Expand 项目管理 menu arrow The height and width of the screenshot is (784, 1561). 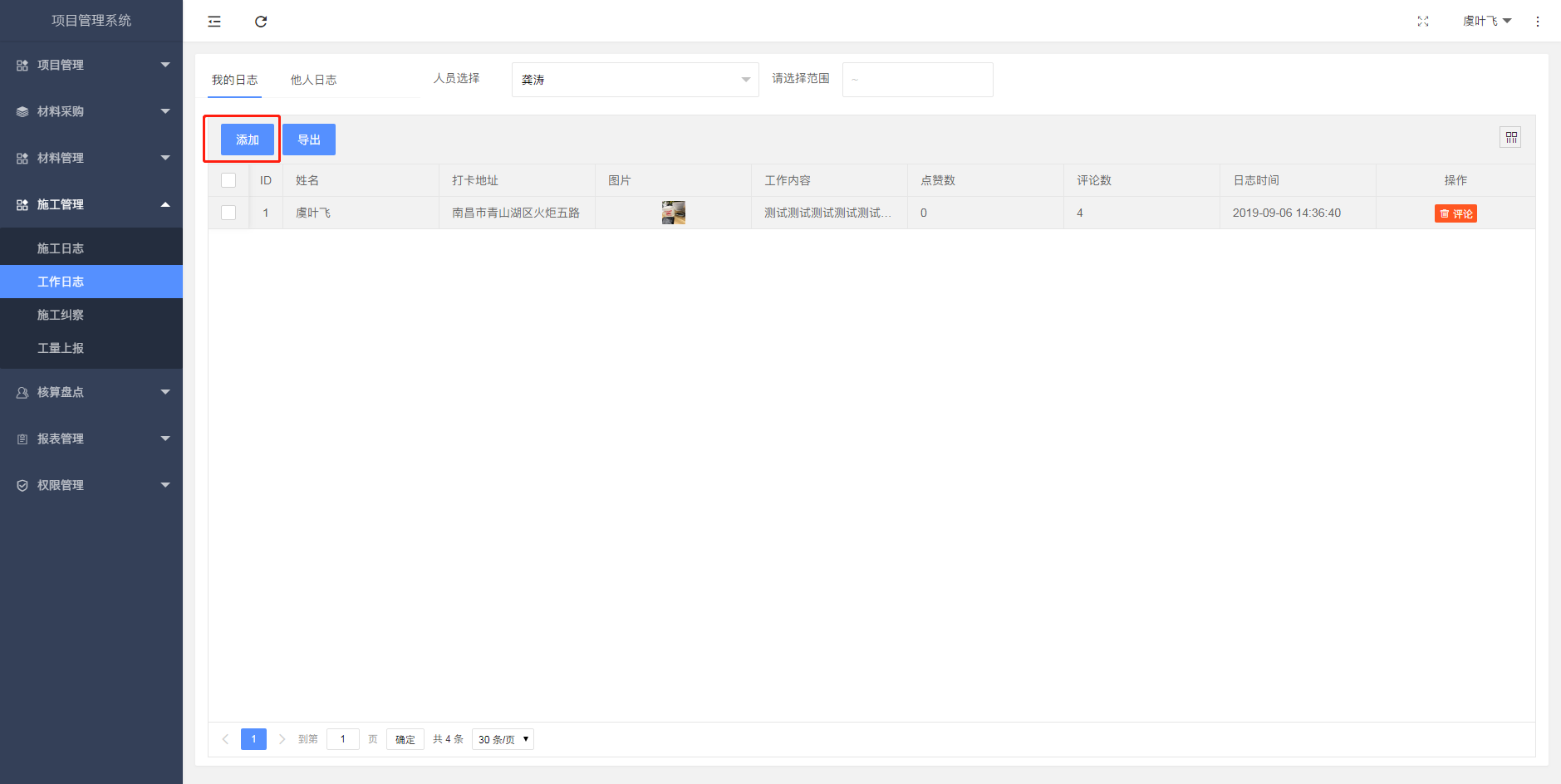tap(165, 65)
